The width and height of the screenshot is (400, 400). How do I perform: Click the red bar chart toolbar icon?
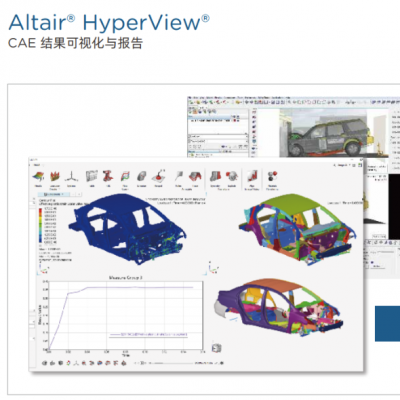252,176
